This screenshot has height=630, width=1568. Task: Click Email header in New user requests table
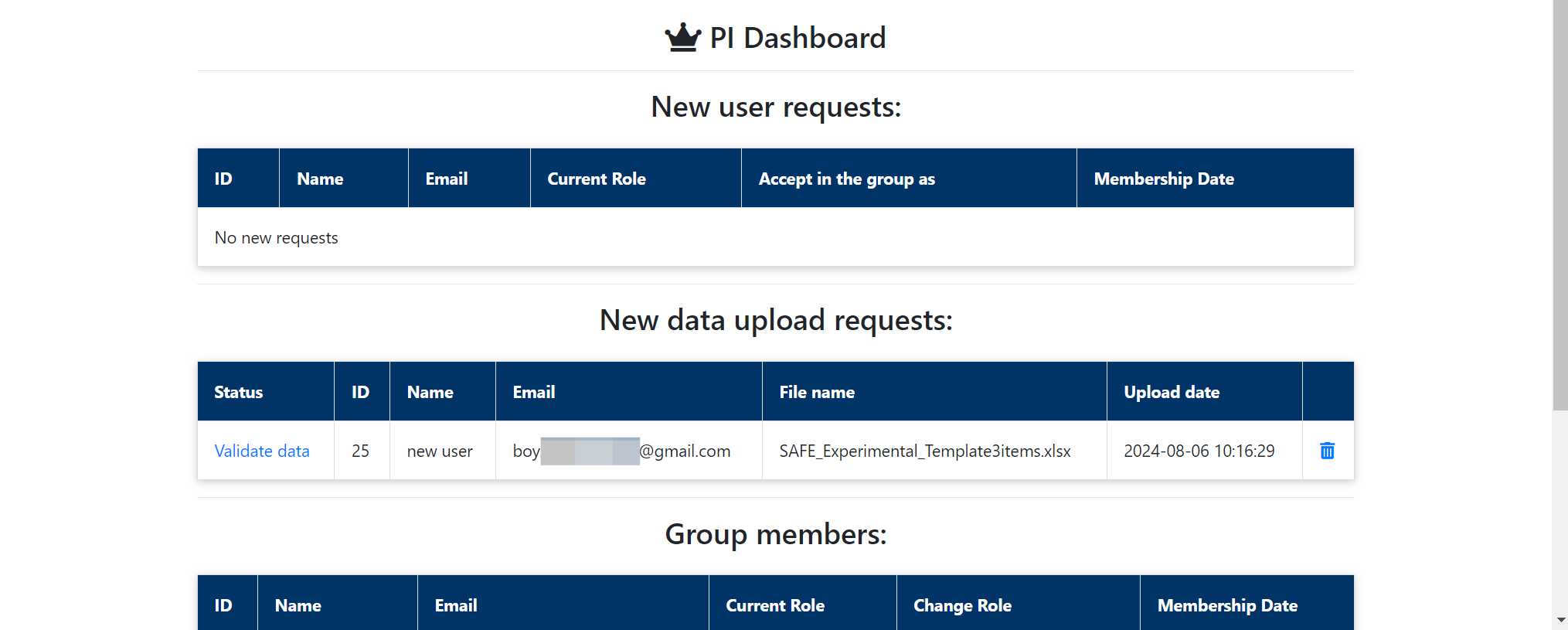point(469,179)
